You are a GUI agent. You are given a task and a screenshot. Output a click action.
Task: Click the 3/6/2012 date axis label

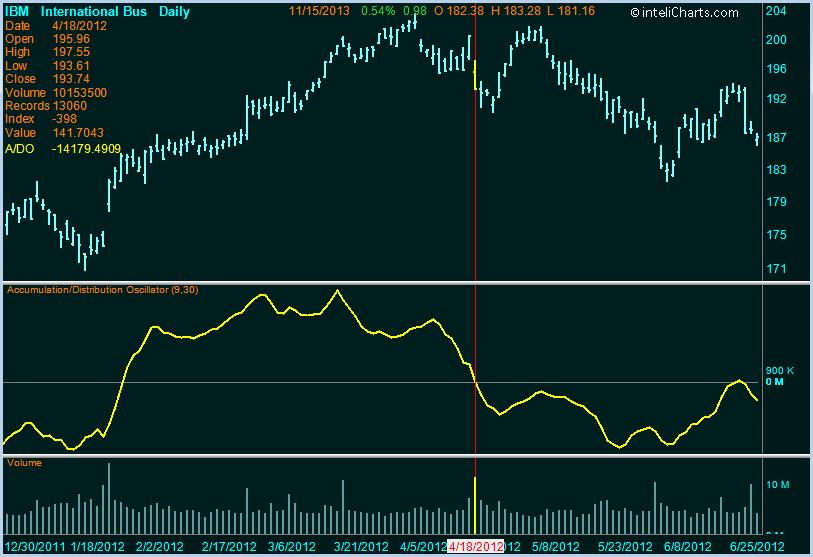point(291,547)
